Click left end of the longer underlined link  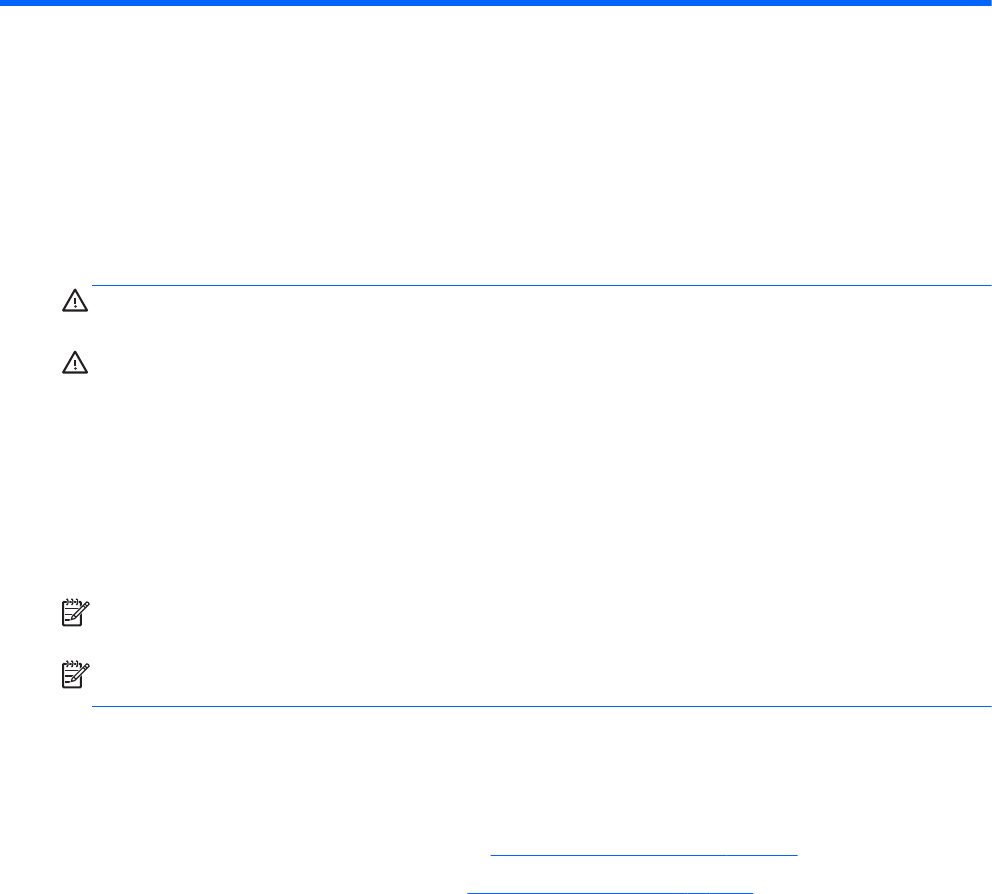point(494,854)
